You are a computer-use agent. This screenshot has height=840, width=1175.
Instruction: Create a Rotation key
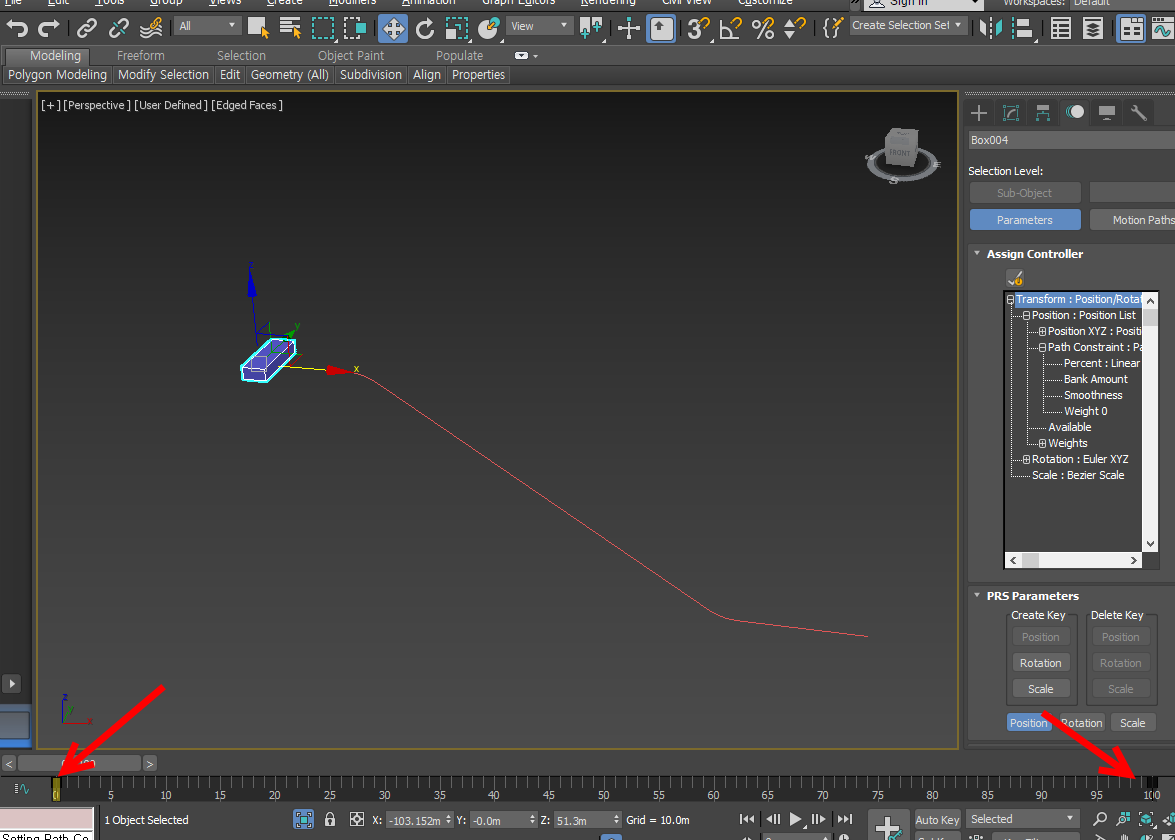point(1040,663)
